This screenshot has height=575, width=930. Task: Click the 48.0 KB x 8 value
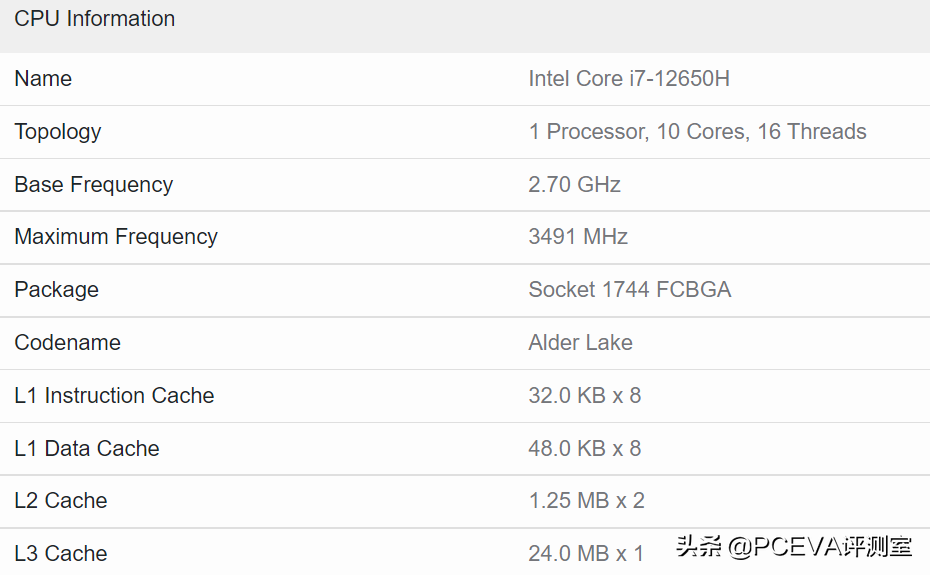(x=585, y=449)
